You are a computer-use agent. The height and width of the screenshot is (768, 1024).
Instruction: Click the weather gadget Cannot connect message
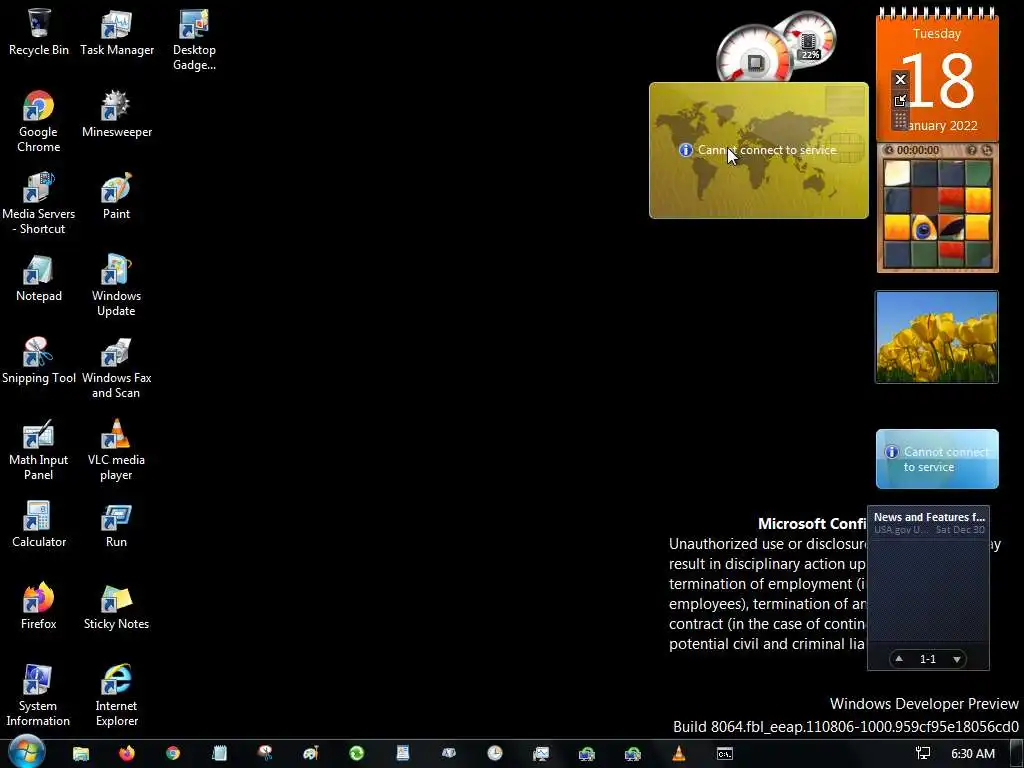(946, 459)
